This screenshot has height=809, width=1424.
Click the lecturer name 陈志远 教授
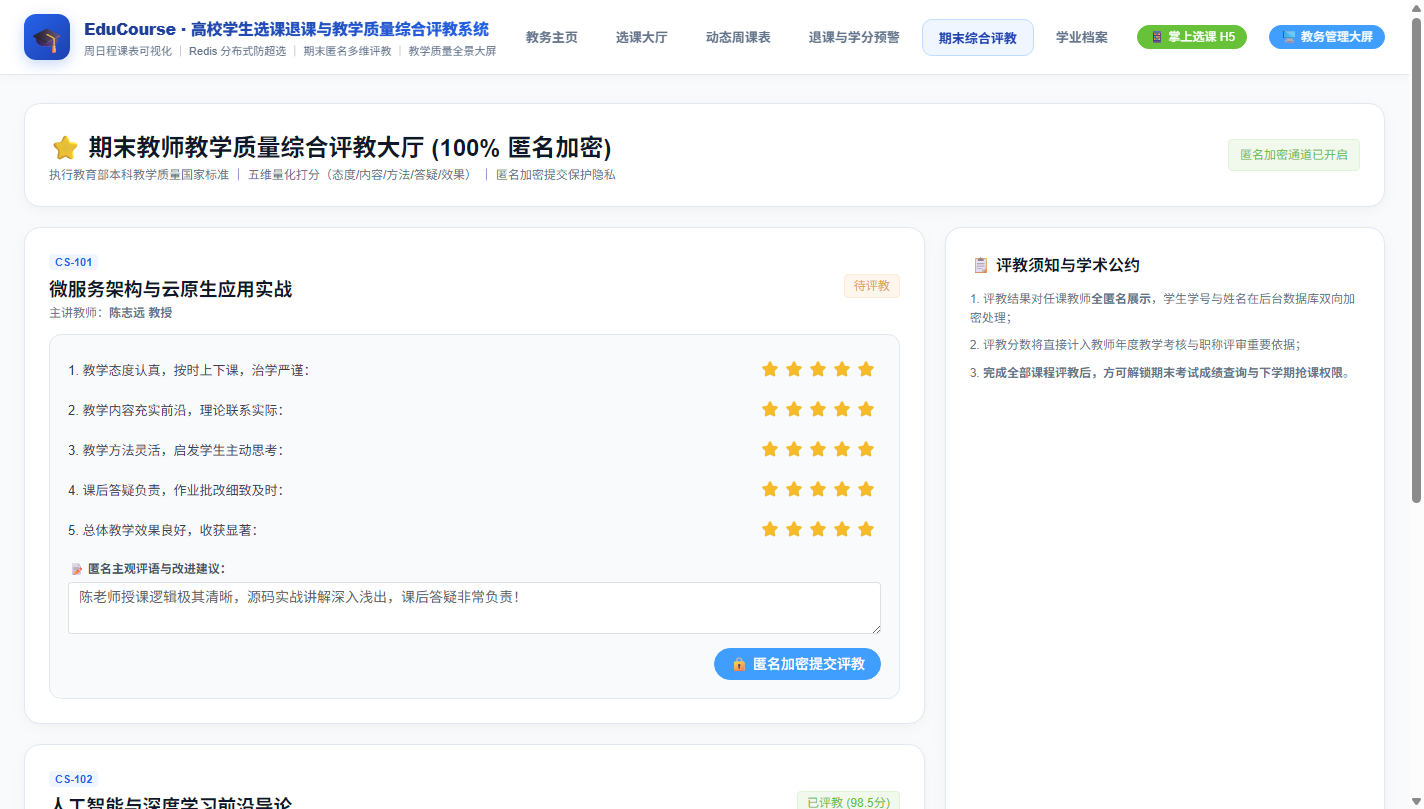(141, 313)
